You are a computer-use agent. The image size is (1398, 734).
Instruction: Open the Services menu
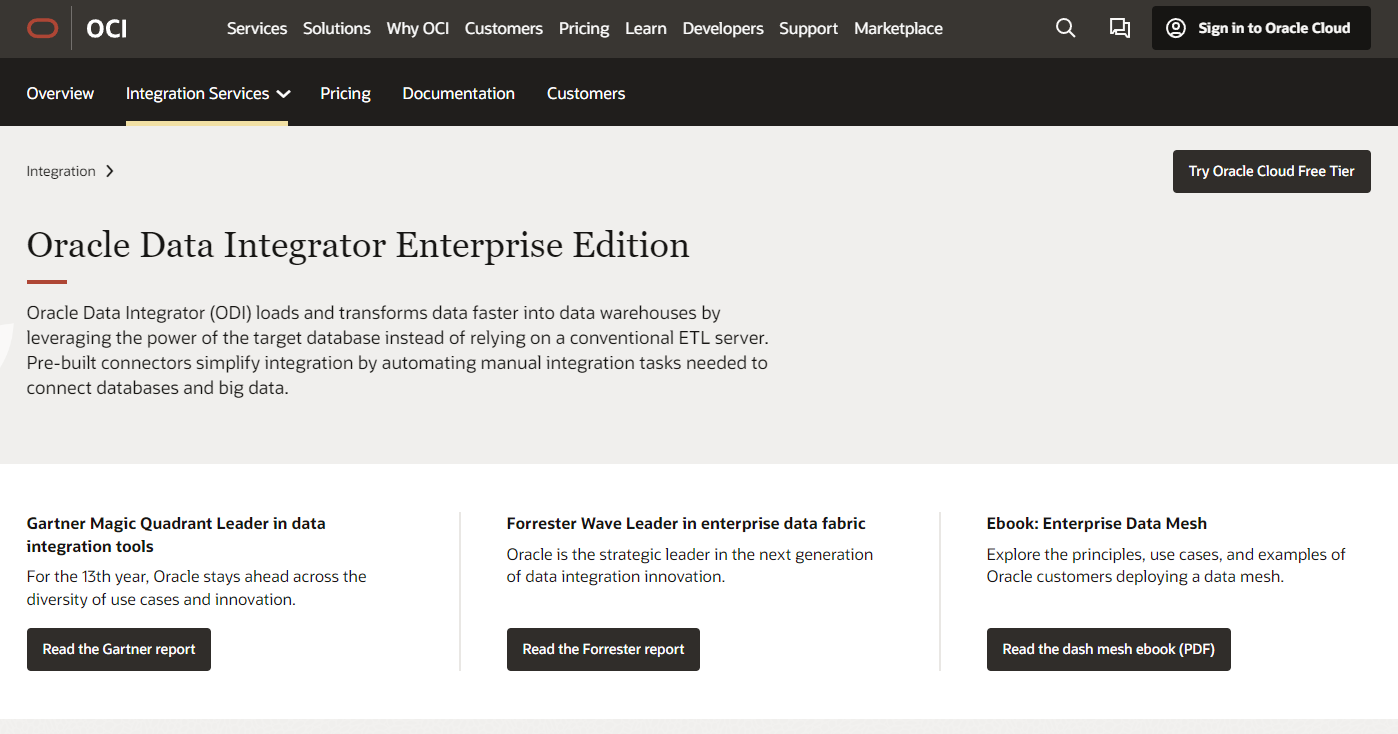(256, 28)
